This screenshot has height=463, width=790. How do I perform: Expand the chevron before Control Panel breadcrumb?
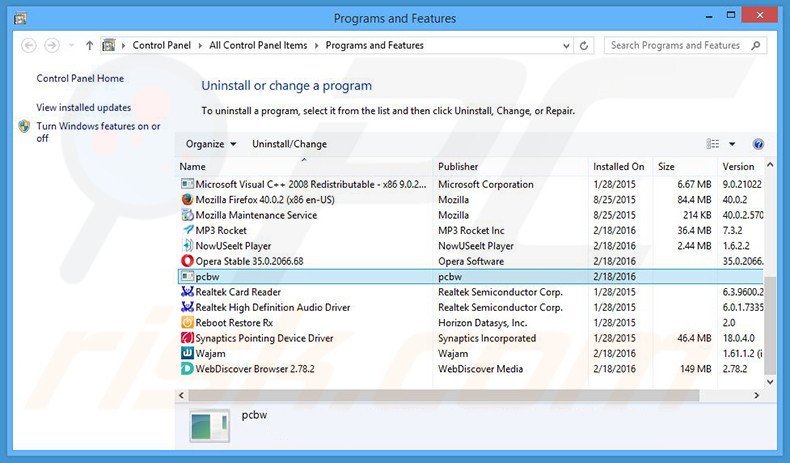pos(123,45)
